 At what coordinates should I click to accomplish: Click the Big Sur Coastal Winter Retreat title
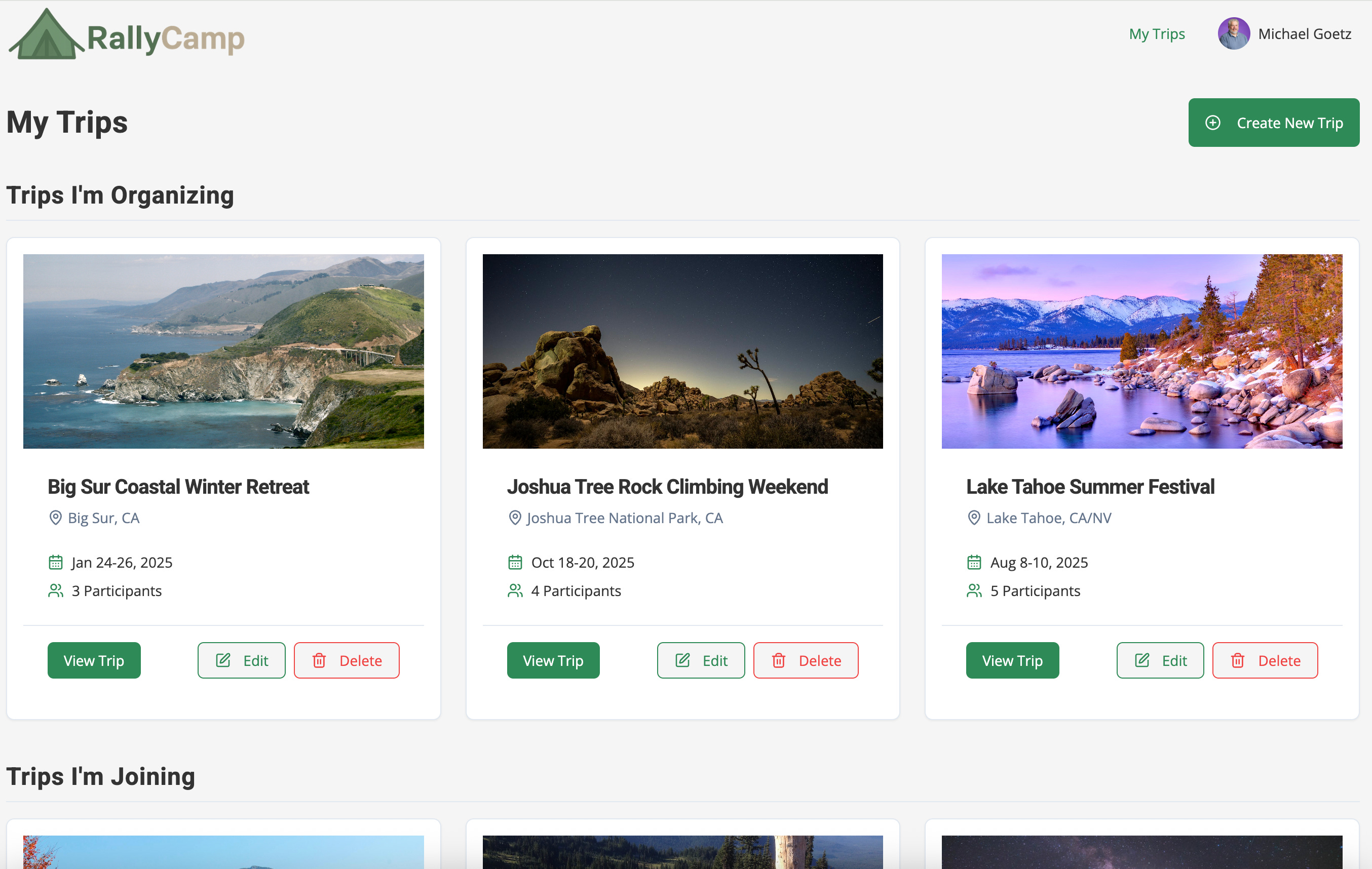178,487
